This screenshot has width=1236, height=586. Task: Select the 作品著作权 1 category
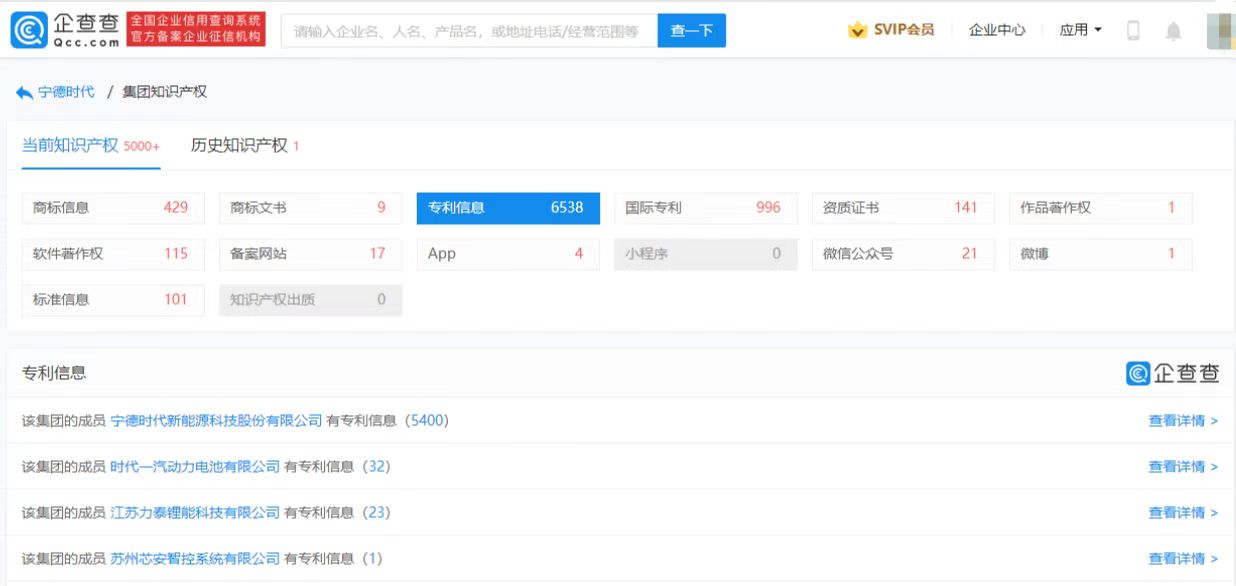coord(1100,208)
